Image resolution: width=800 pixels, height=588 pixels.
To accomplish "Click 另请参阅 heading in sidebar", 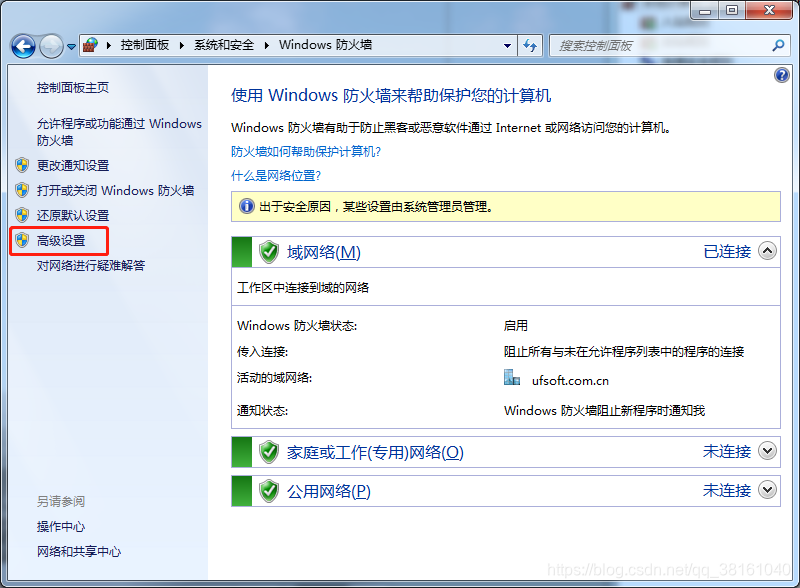I will (x=61, y=501).
